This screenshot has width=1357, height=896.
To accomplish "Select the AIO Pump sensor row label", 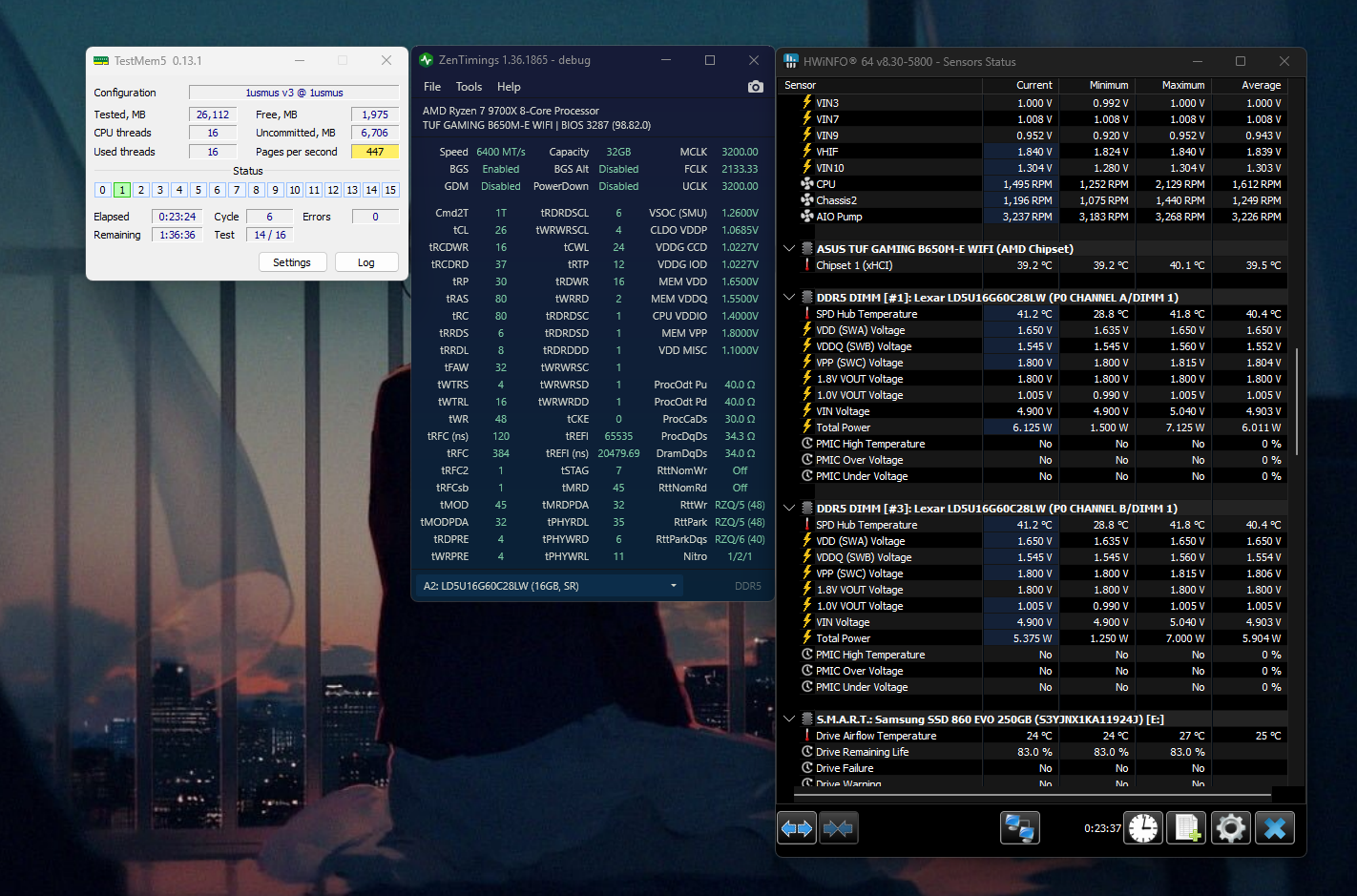I will point(839,217).
